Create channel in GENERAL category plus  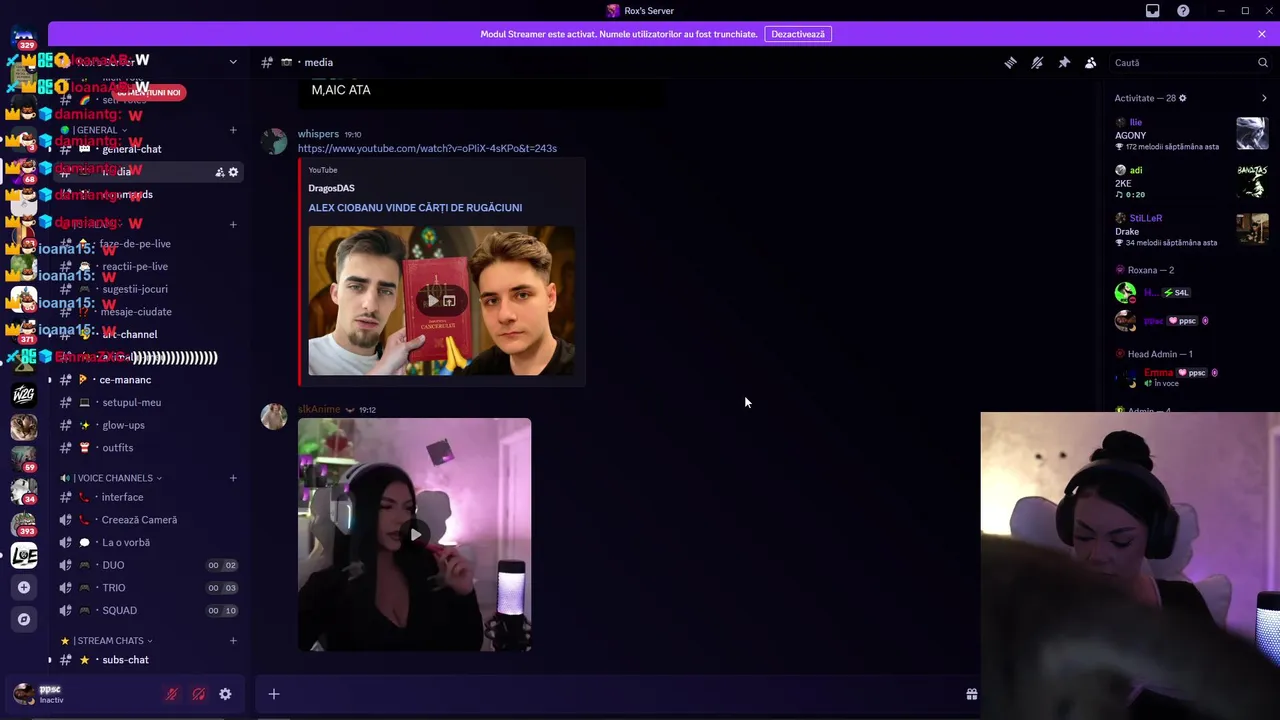233,130
